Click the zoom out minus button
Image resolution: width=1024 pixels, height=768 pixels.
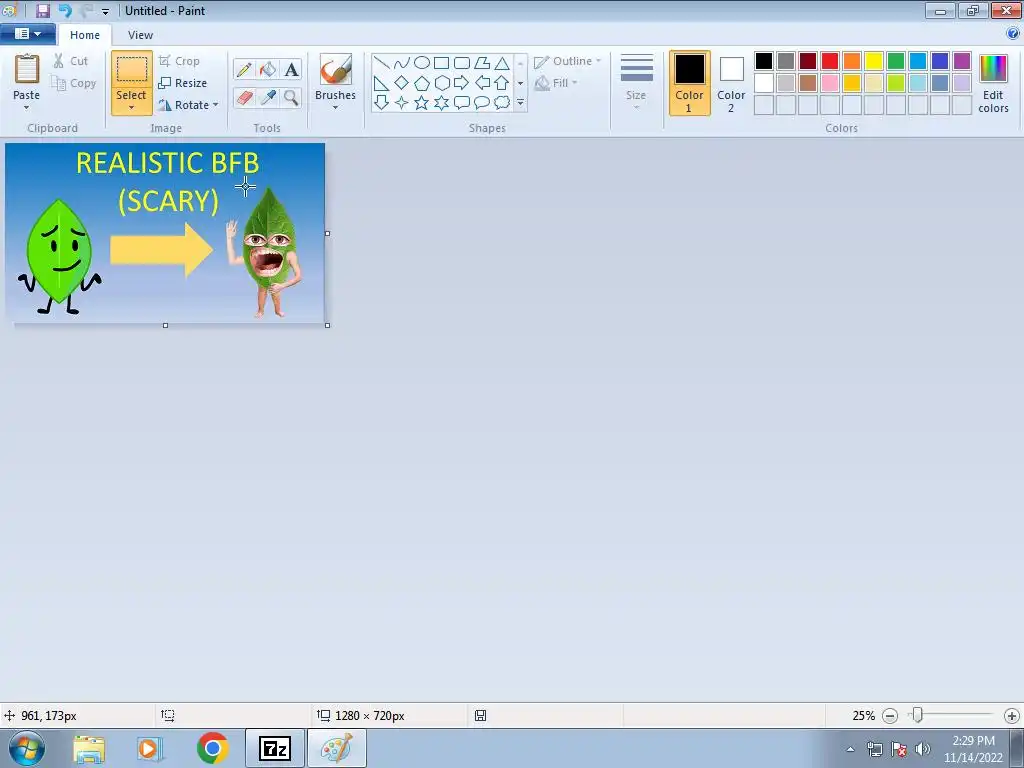889,716
